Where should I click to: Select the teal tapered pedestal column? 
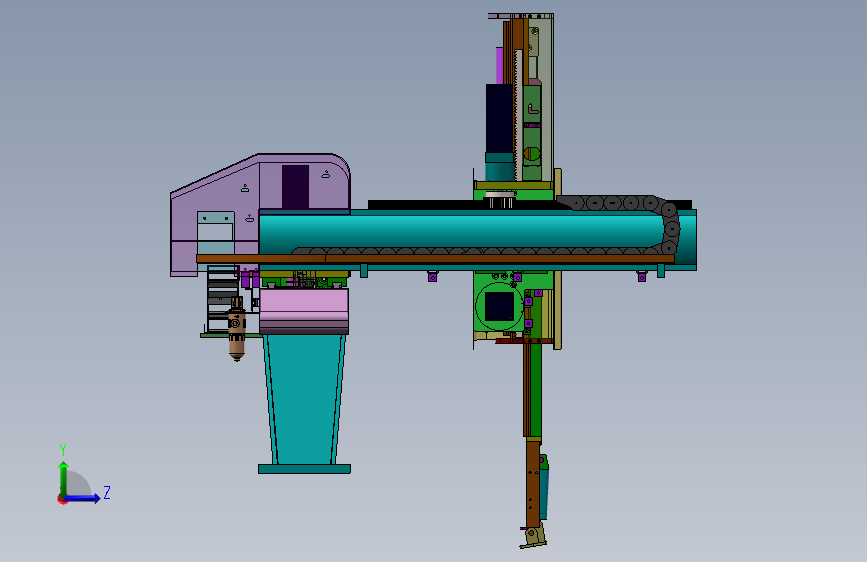click(304, 399)
